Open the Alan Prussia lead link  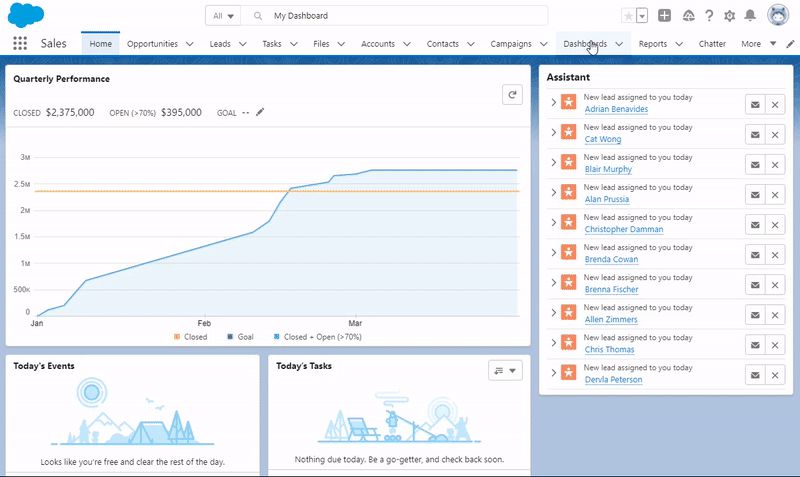(607, 199)
